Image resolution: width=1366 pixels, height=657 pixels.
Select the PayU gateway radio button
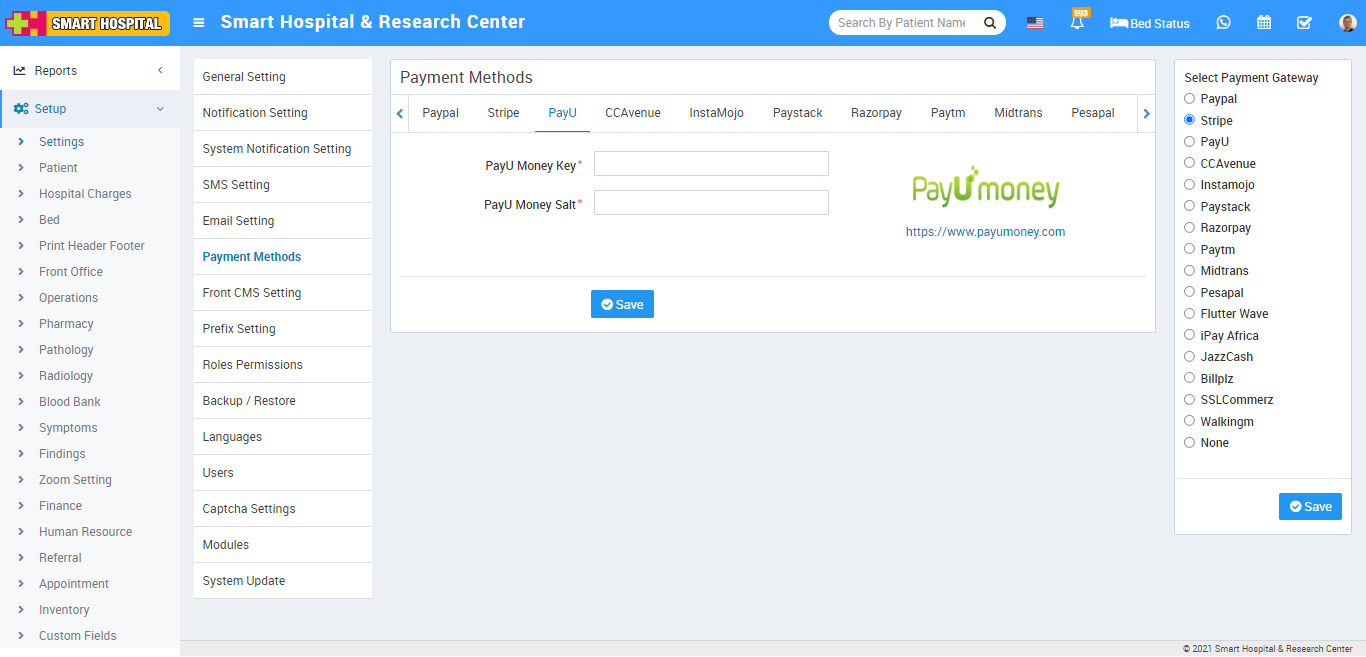[x=1189, y=142]
